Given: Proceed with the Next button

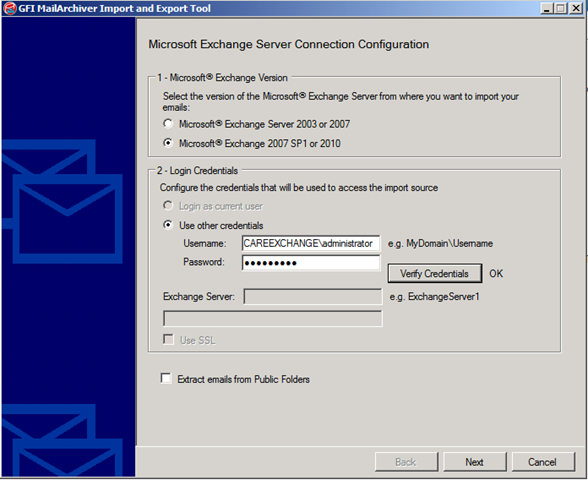Looking at the screenshot, I should pos(474,462).
